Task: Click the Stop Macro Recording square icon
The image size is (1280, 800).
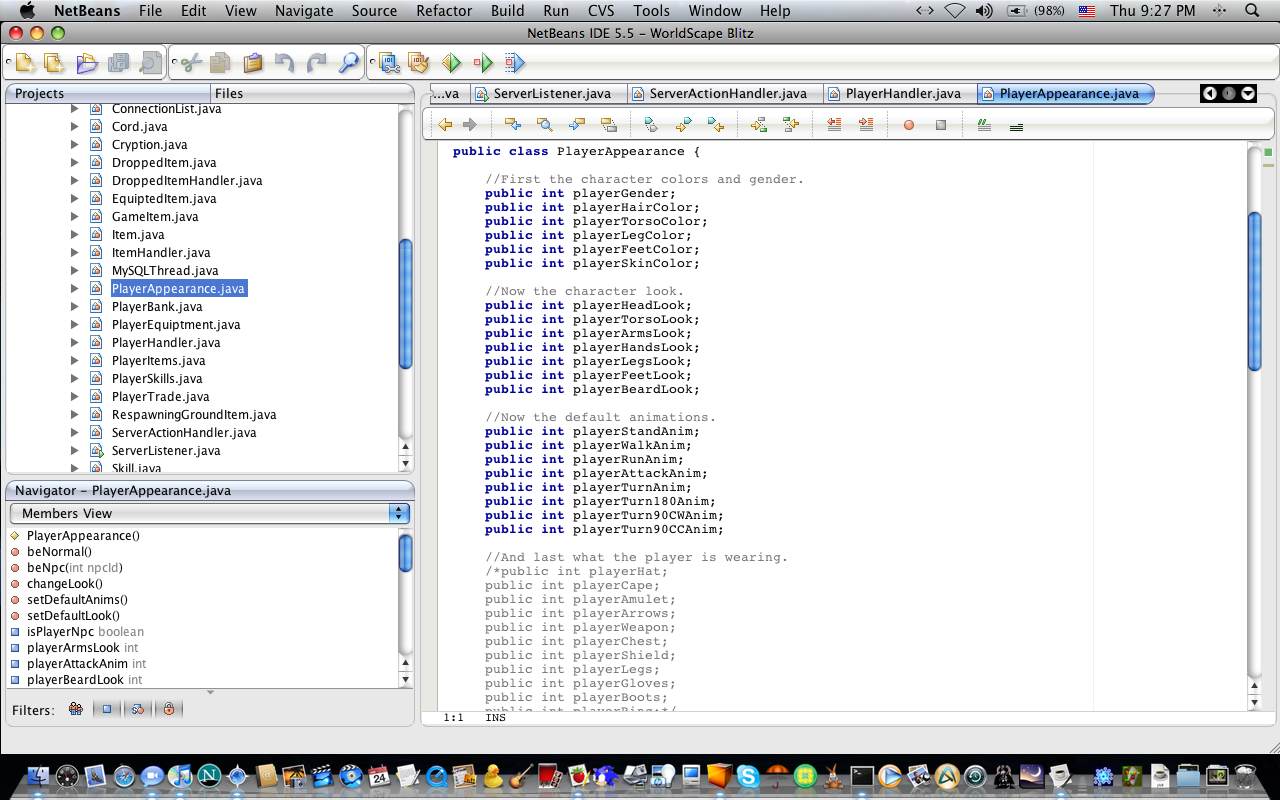Action: coord(941,125)
